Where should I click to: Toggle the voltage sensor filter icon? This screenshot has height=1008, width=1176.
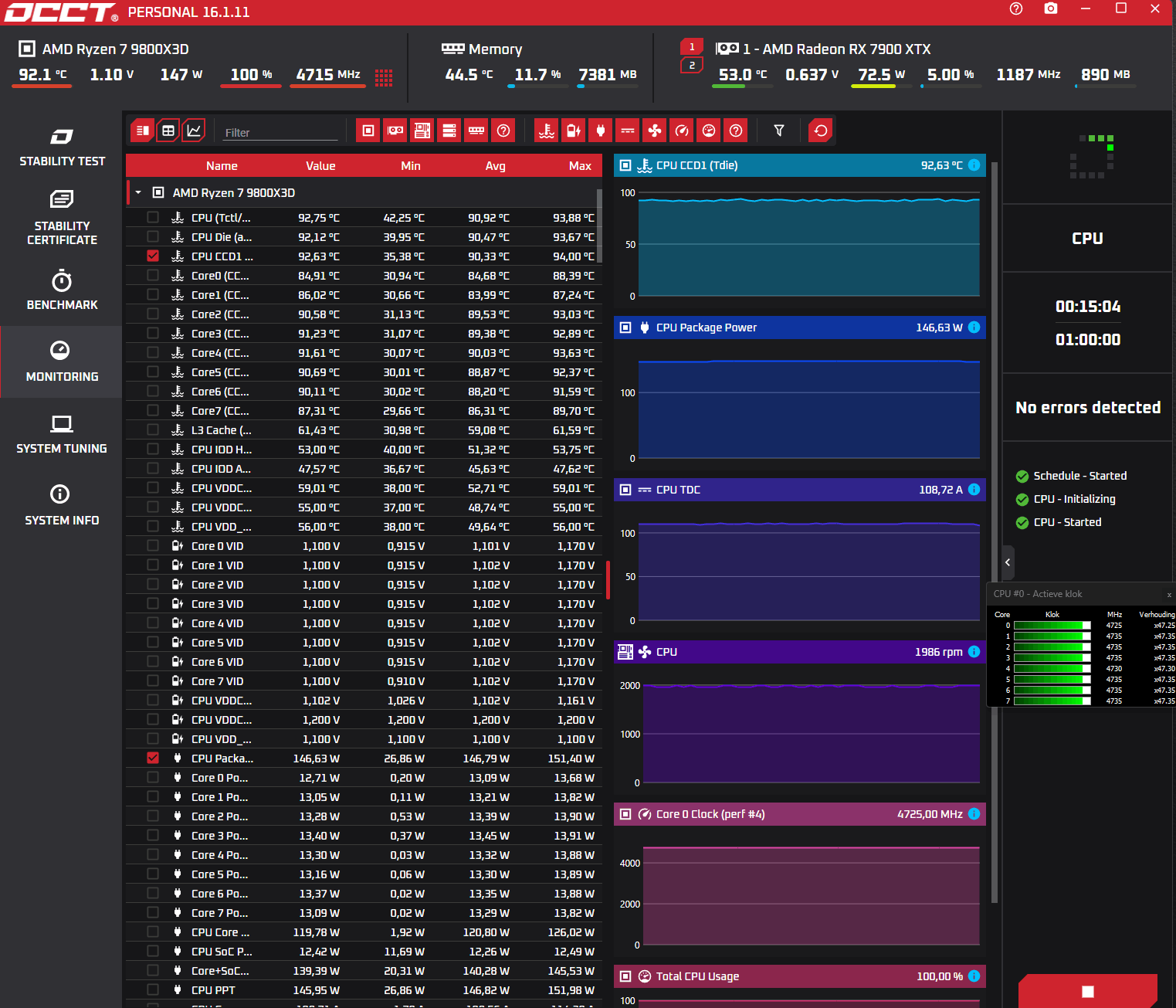(574, 131)
